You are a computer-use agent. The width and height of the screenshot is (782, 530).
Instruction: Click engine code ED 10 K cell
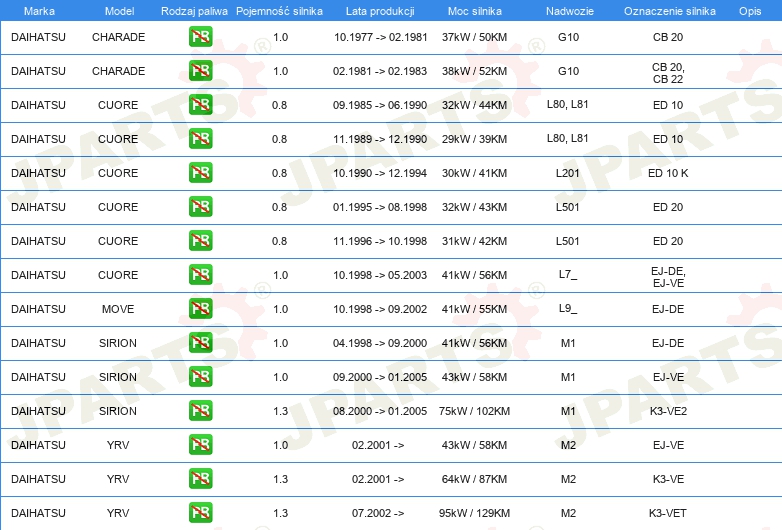click(668, 173)
